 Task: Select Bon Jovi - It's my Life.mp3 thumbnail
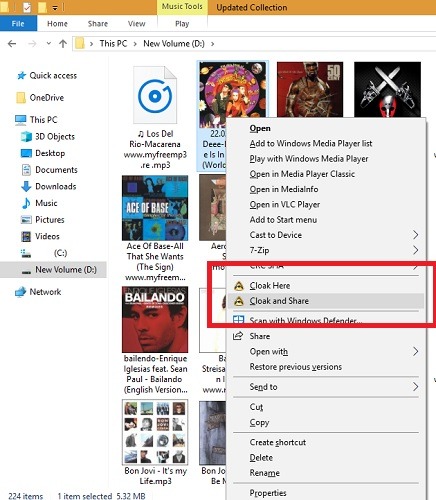click(155, 432)
